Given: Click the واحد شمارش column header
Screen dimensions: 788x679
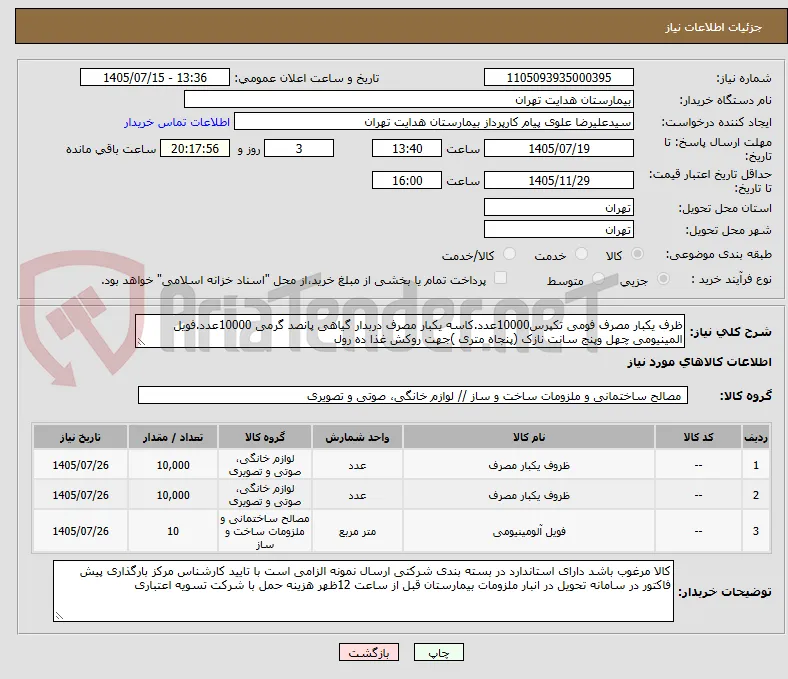Looking at the screenshot, I should point(357,437).
